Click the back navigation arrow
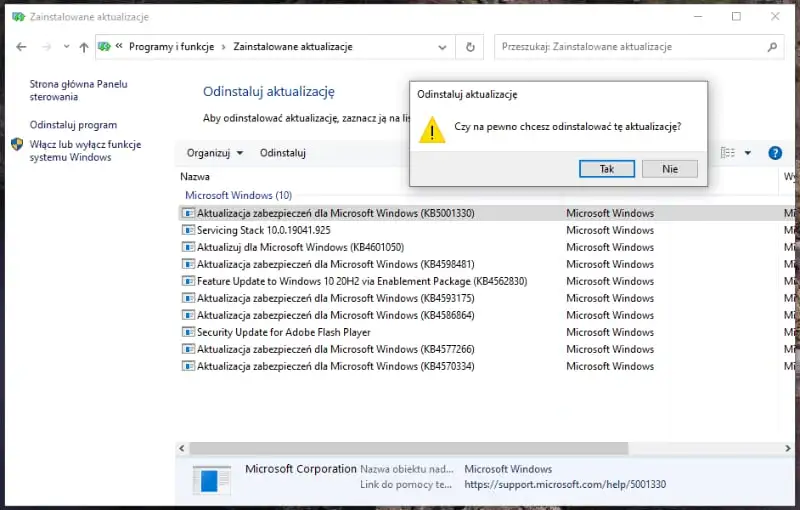800x510 pixels. click(x=21, y=47)
